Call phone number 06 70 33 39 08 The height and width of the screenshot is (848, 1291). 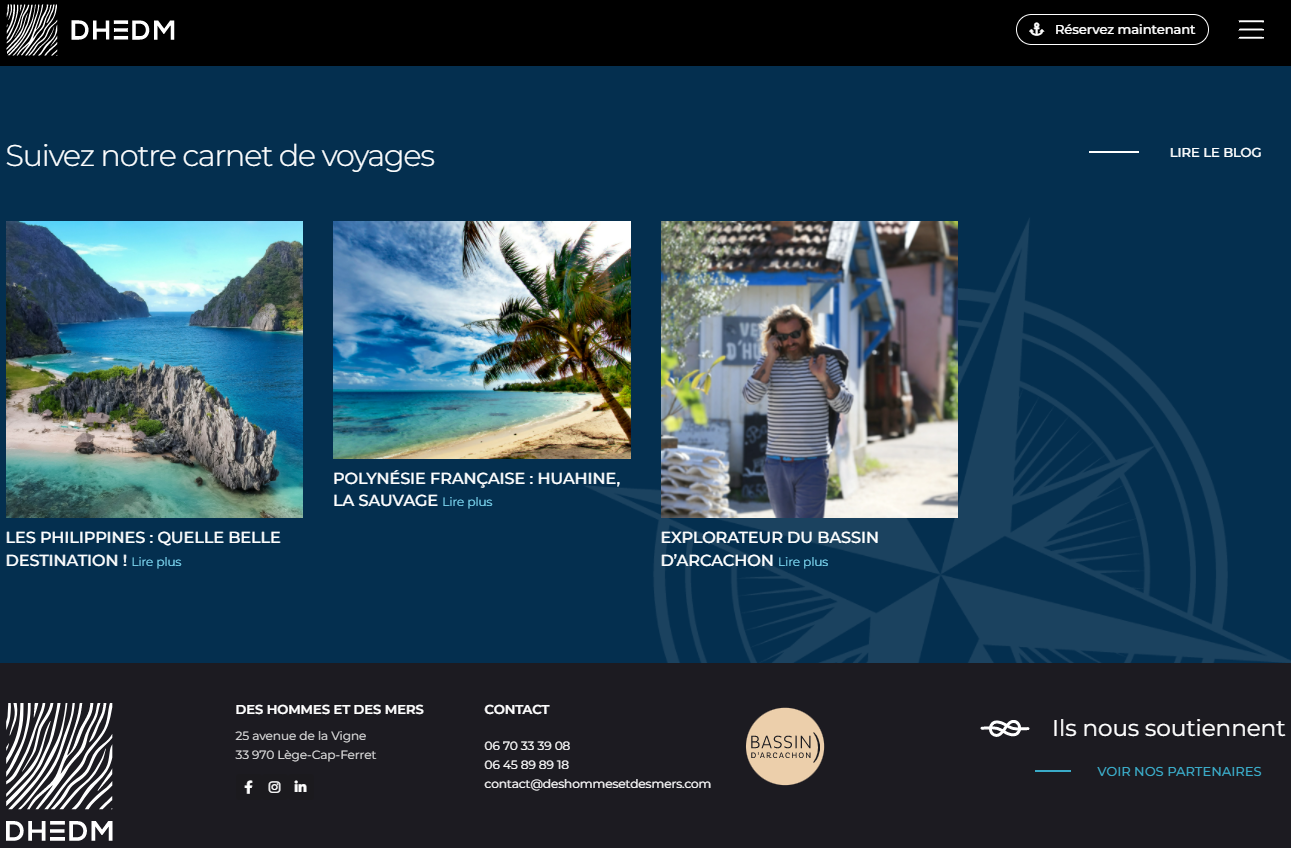pos(527,746)
